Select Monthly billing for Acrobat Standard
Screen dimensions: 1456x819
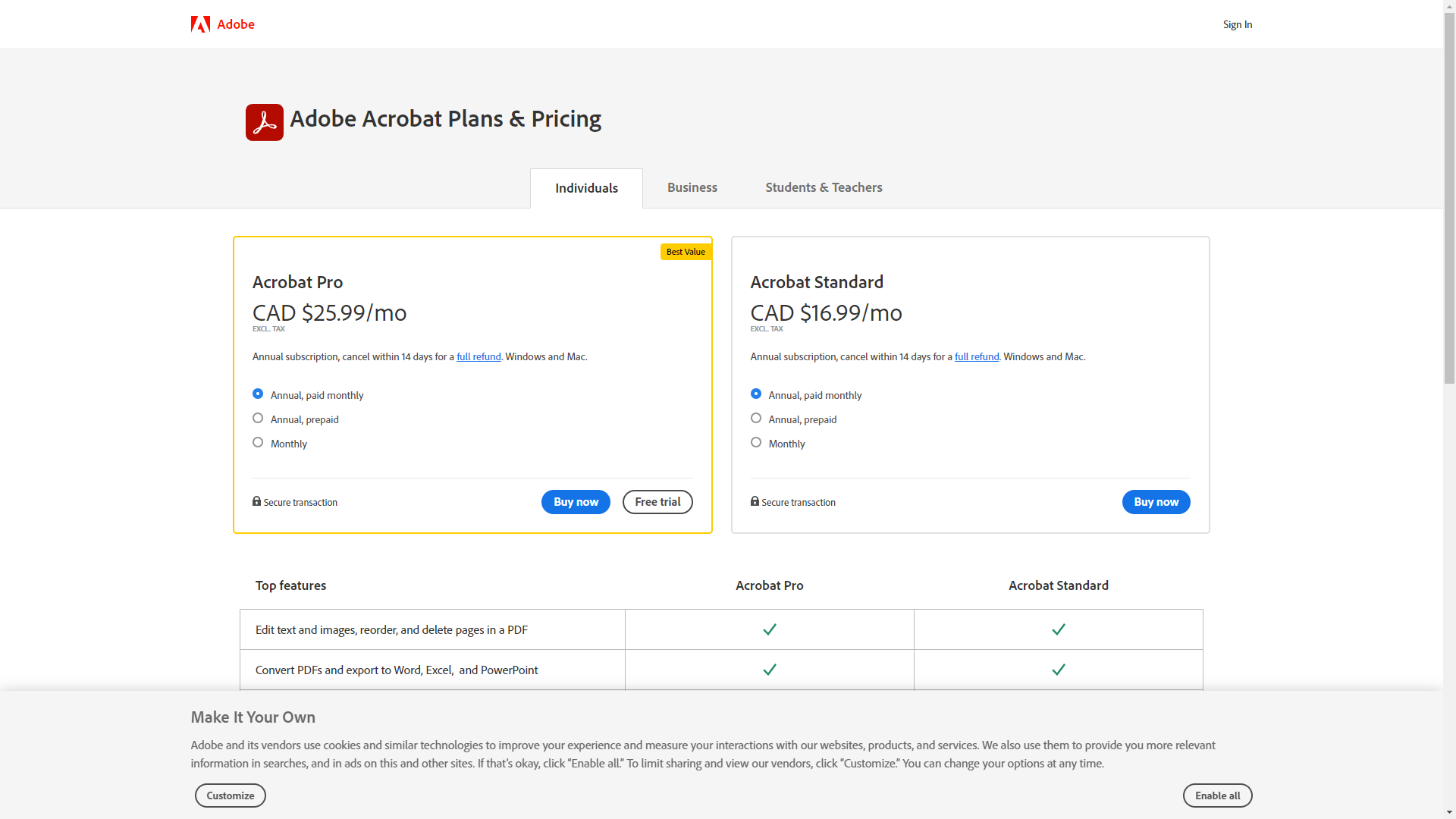(756, 442)
